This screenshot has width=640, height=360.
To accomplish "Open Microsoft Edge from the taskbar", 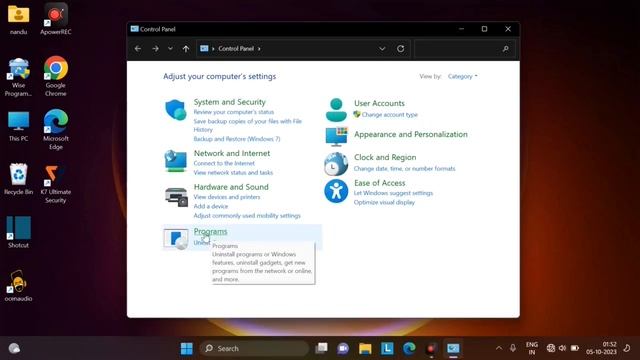I will (409, 348).
